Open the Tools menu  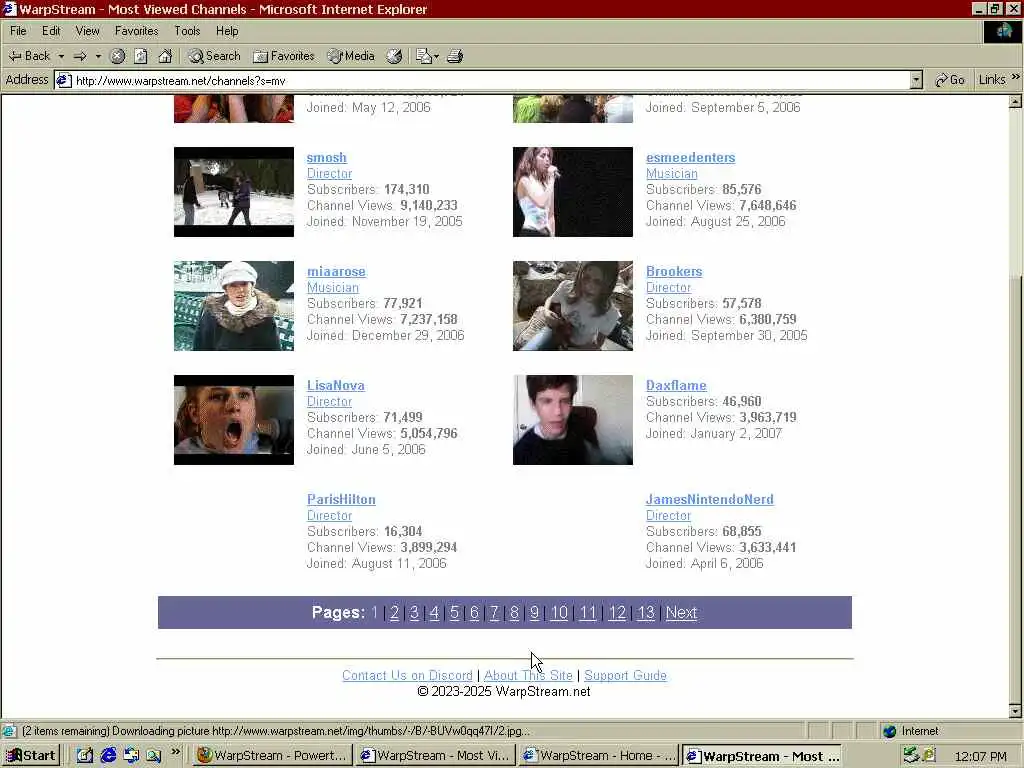[187, 31]
